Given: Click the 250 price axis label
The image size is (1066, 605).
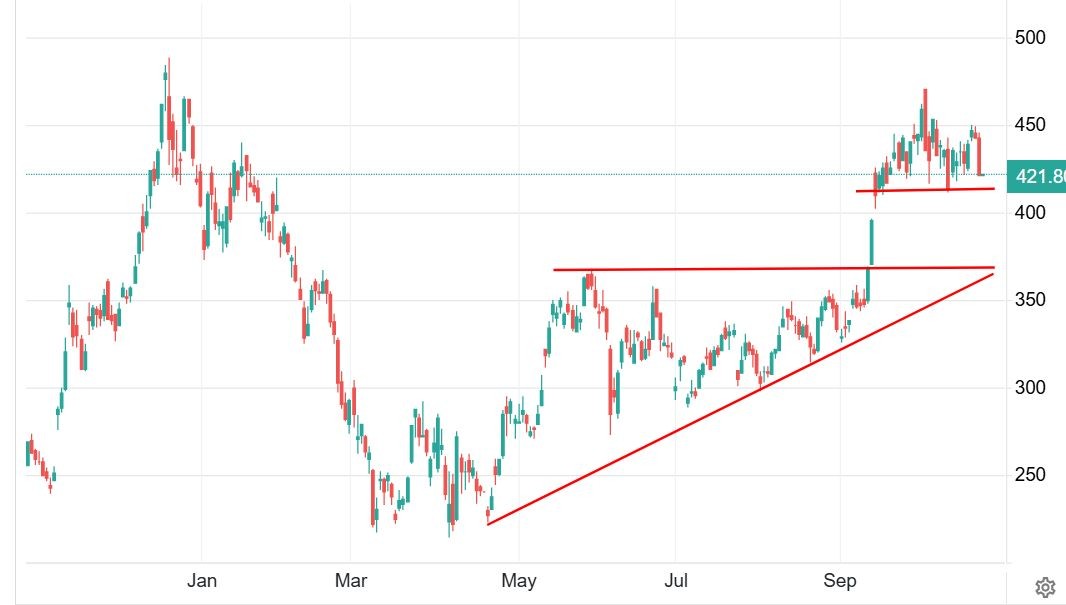Looking at the screenshot, I should [x=1030, y=475].
